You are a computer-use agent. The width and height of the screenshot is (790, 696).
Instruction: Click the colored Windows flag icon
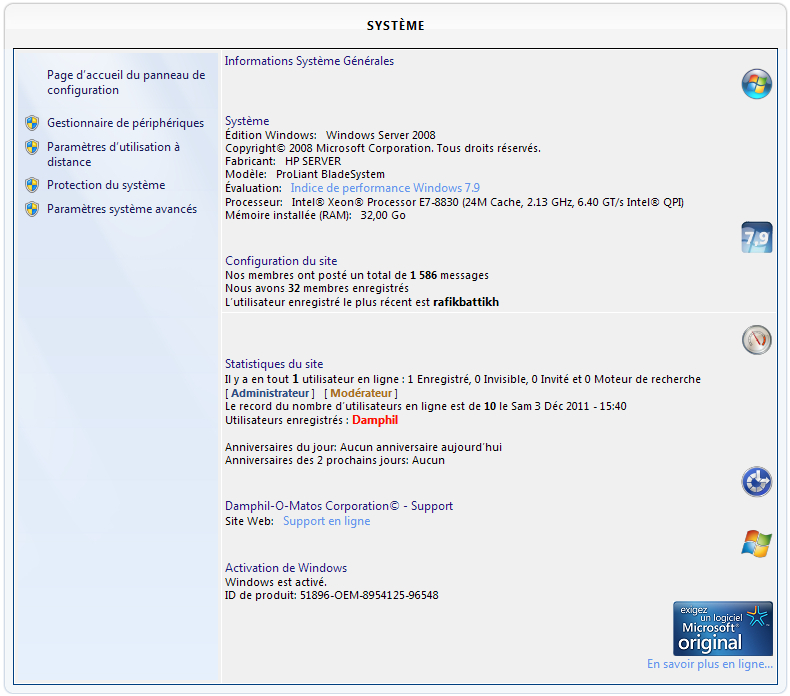click(756, 544)
